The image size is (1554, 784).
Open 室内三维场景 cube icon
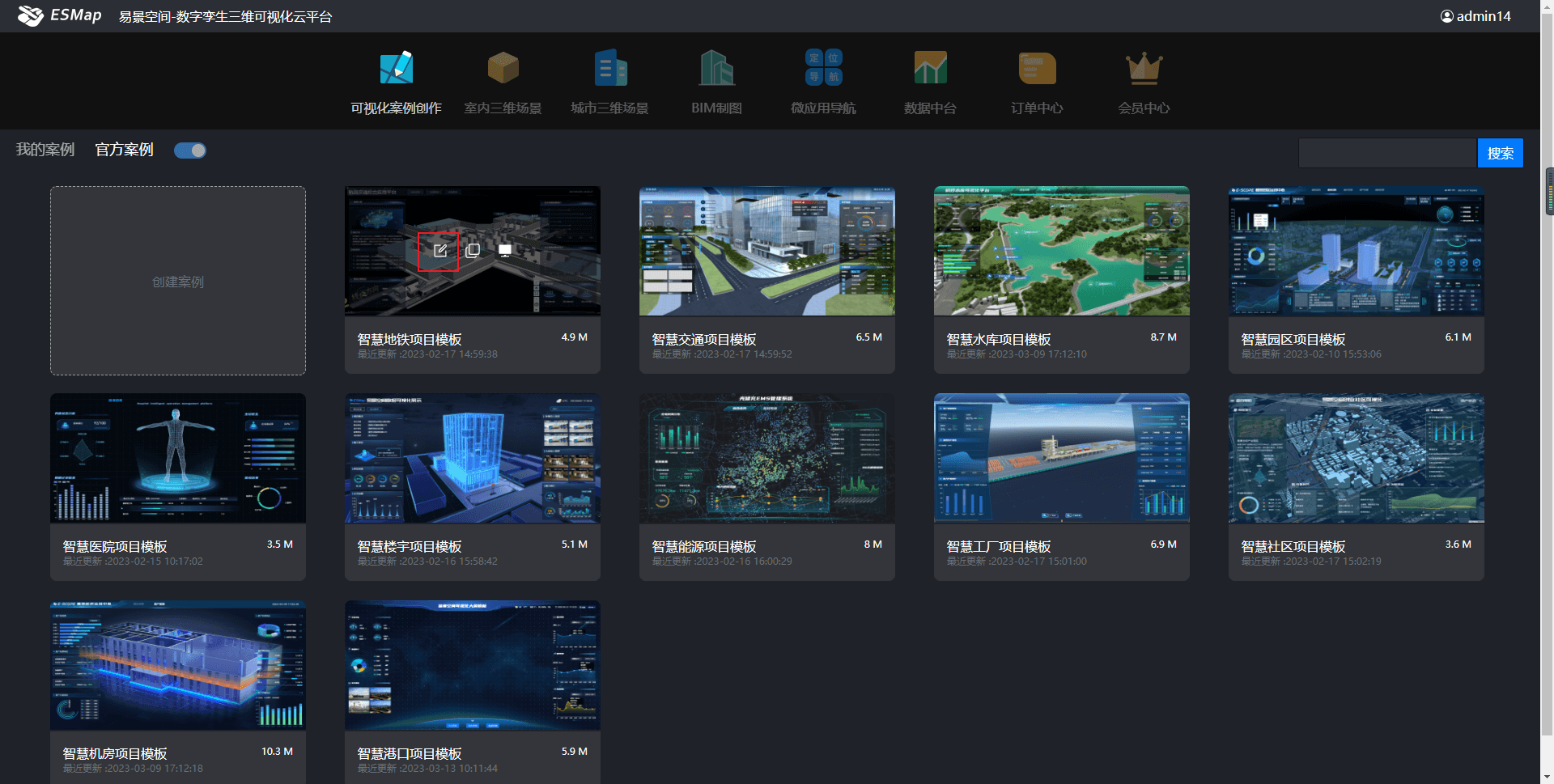(x=503, y=69)
